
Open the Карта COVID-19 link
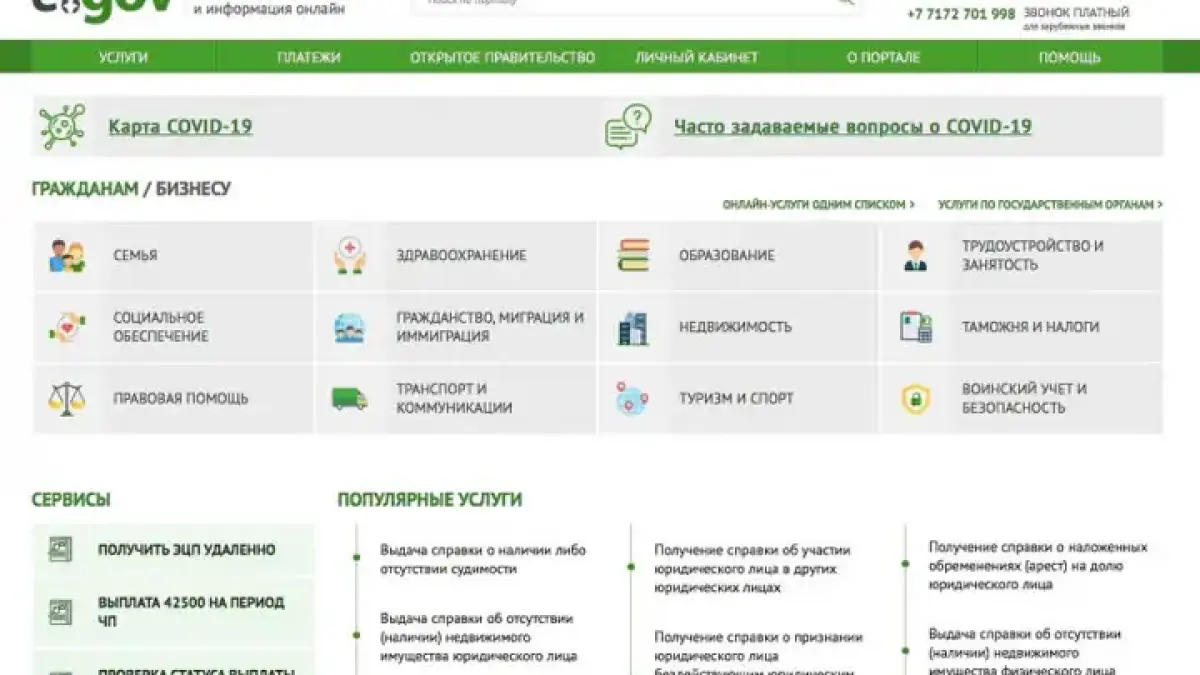180,127
